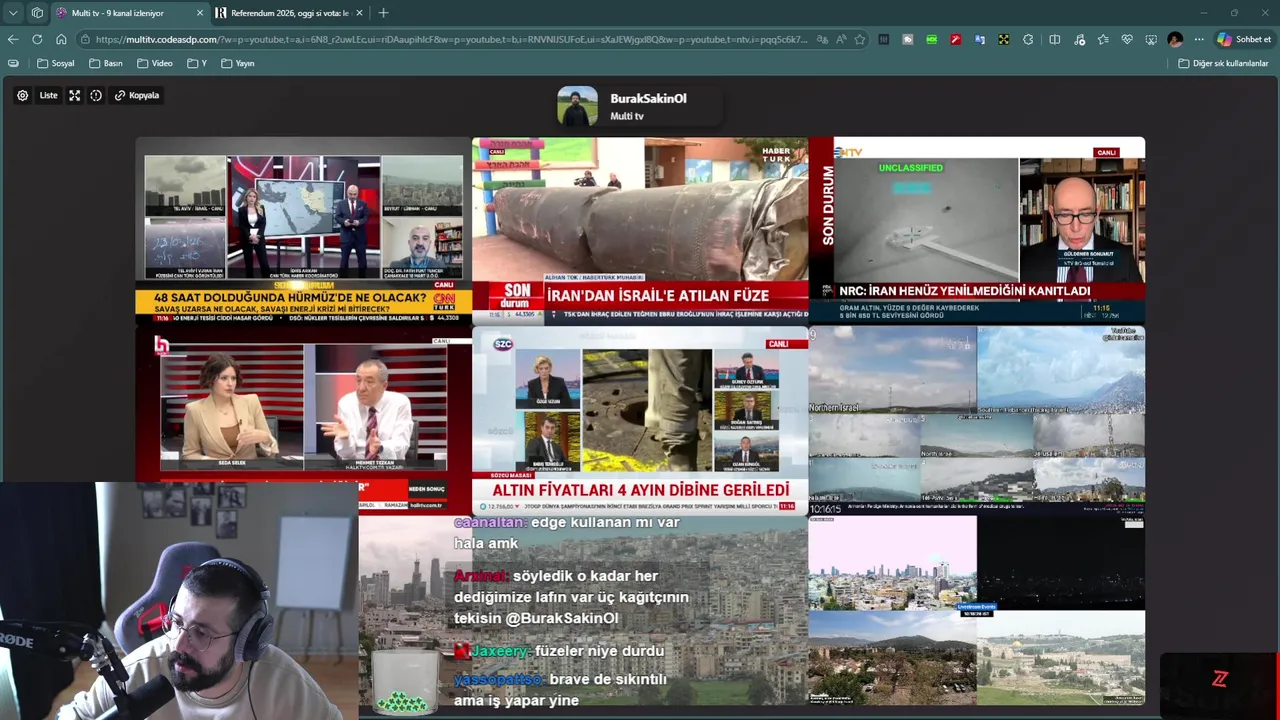Close the Referendum 2026 tab

point(359,13)
